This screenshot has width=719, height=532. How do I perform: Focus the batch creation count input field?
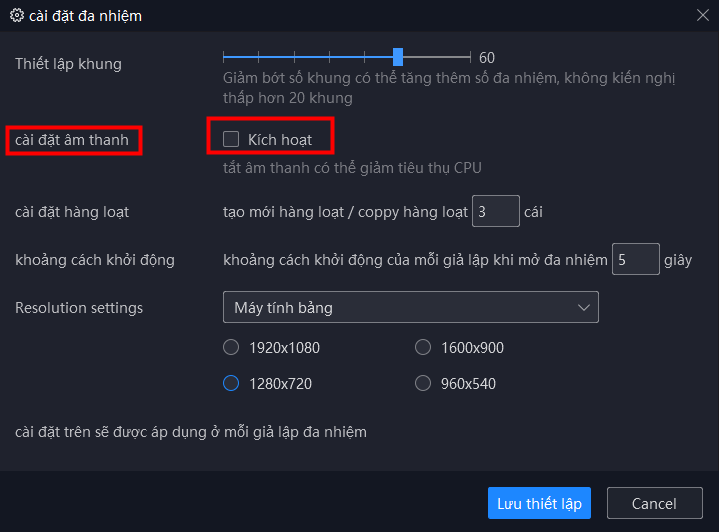pyautogui.click(x=495, y=212)
